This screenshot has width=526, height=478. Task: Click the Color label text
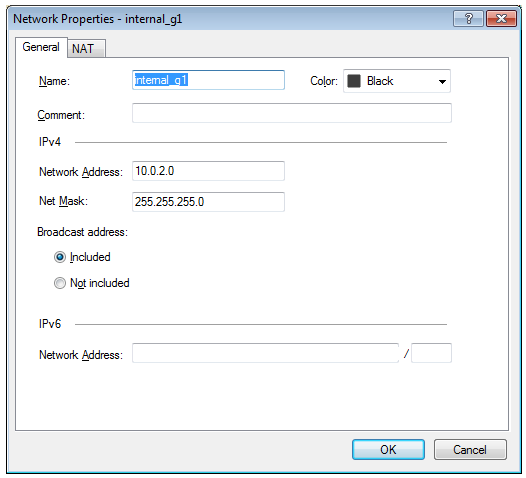pyautogui.click(x=324, y=81)
